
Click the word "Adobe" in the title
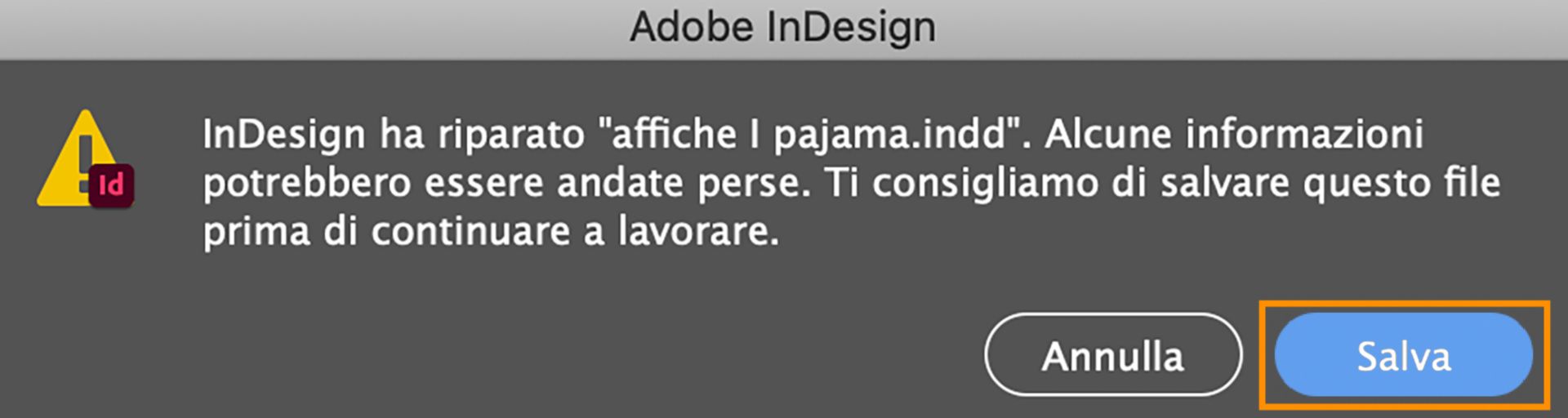tap(691, 28)
